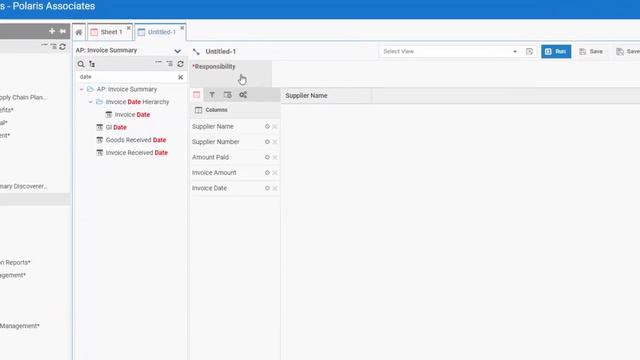The width and height of the screenshot is (640, 360).
Task: Remove the Amount Paid column
Action: [275, 157]
